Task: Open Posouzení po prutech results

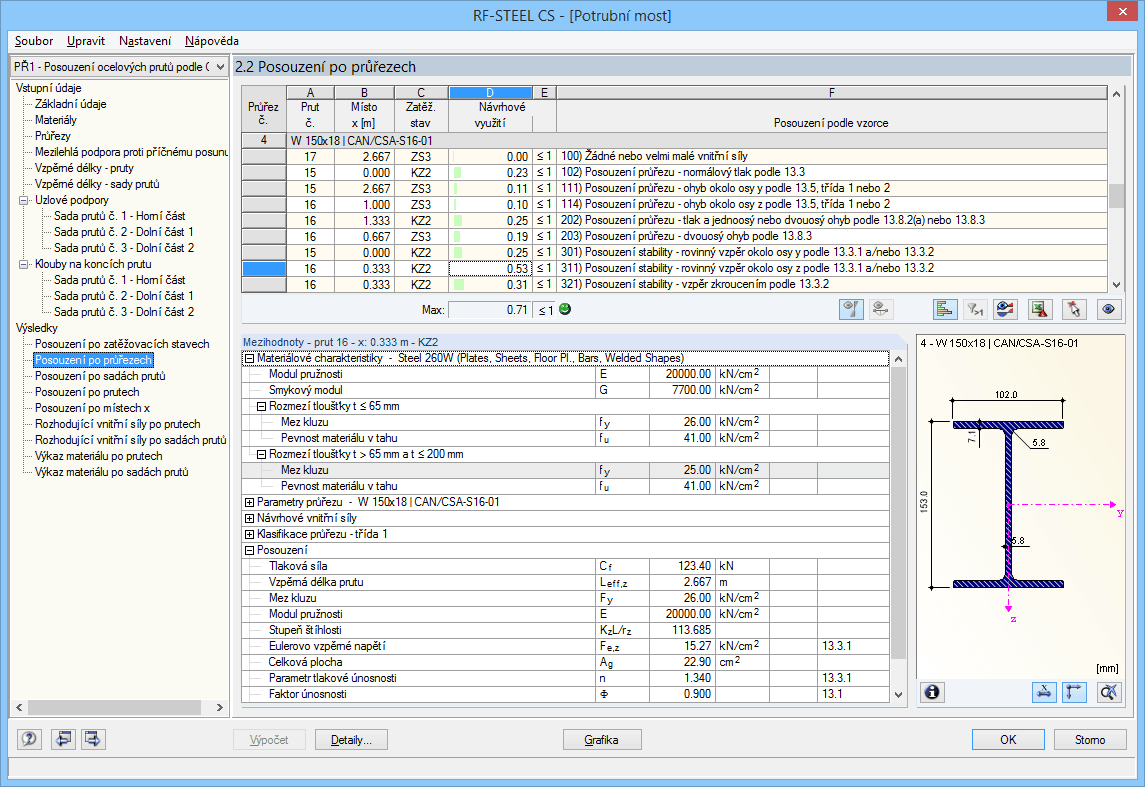Action: [x=87, y=392]
